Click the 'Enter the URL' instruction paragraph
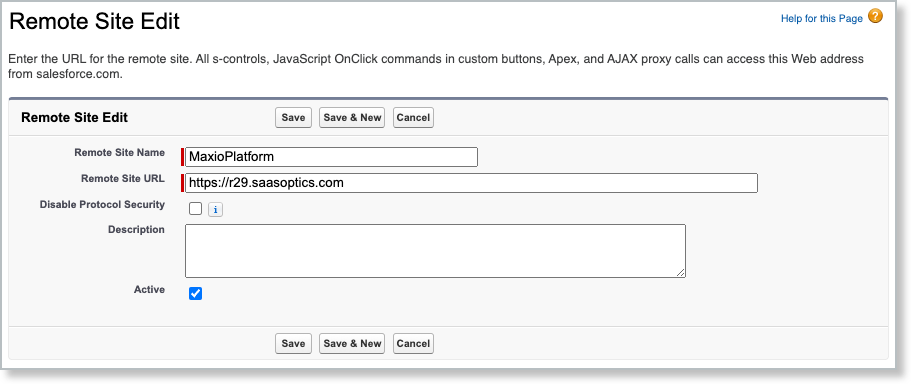 tap(436, 67)
